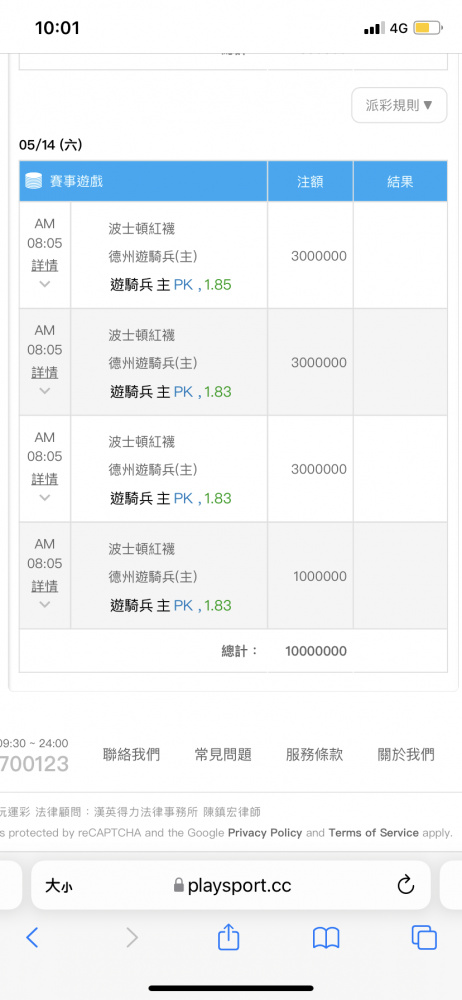Open 詳情 link in first bet row
Screen dimensions: 462x1000
[45, 265]
